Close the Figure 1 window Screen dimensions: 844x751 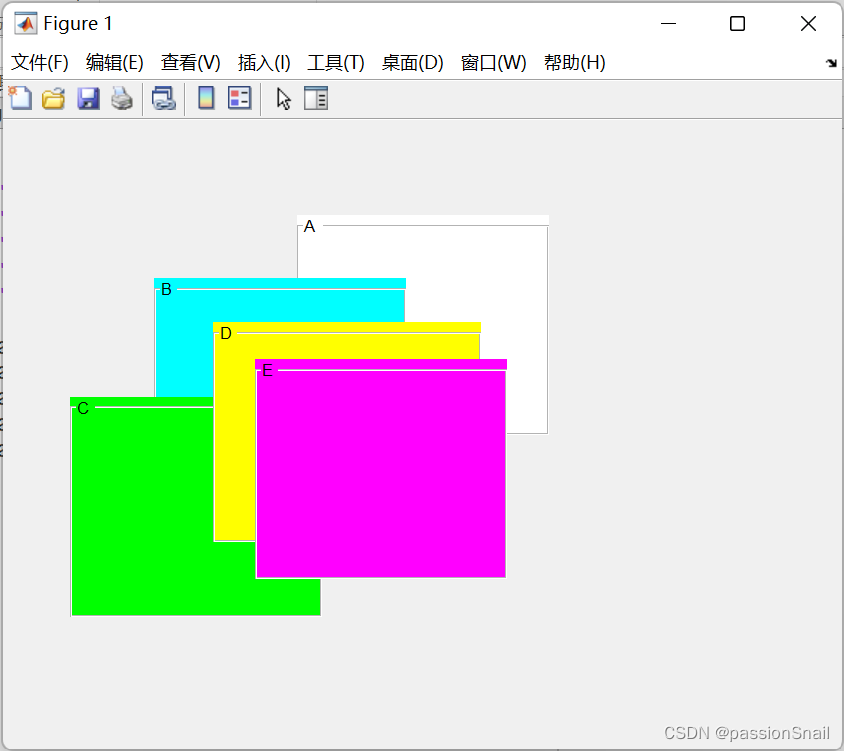coord(808,24)
